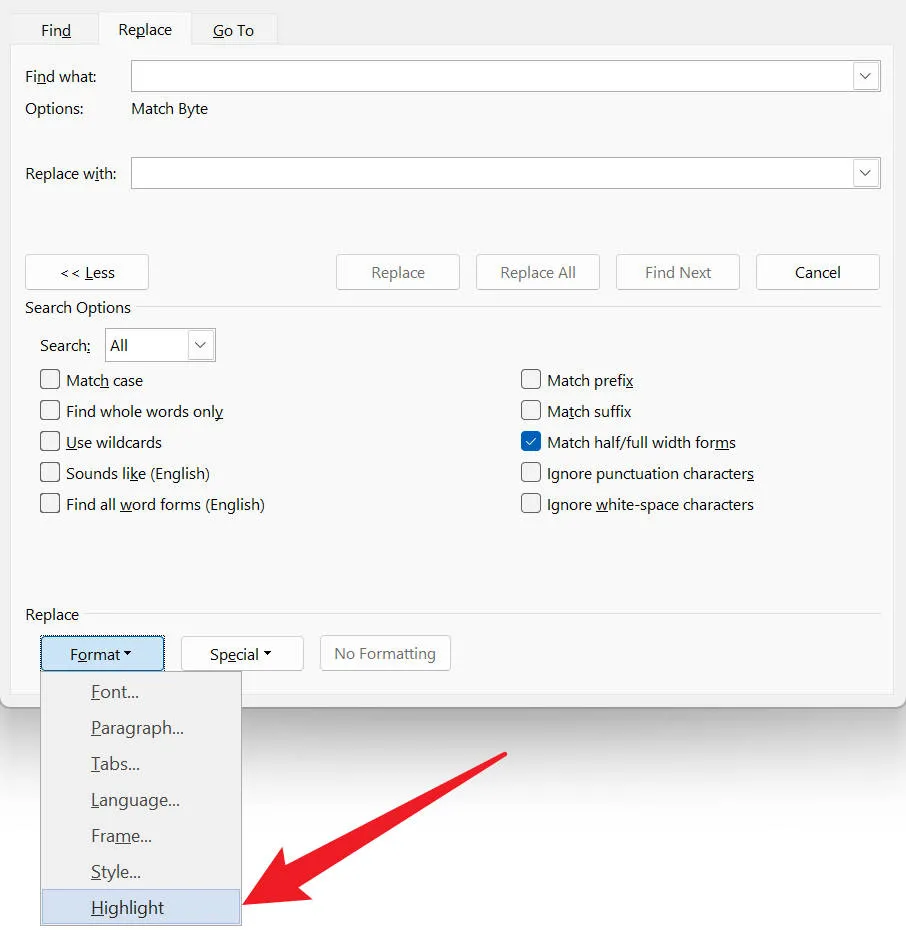Switch to the Go To tab
This screenshot has width=906, height=934.
233,30
